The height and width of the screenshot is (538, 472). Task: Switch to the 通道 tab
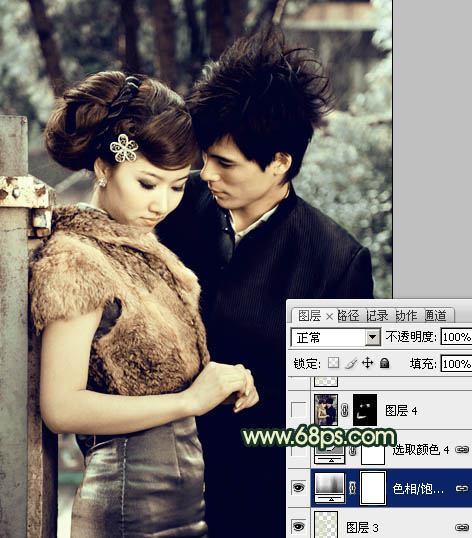436,316
